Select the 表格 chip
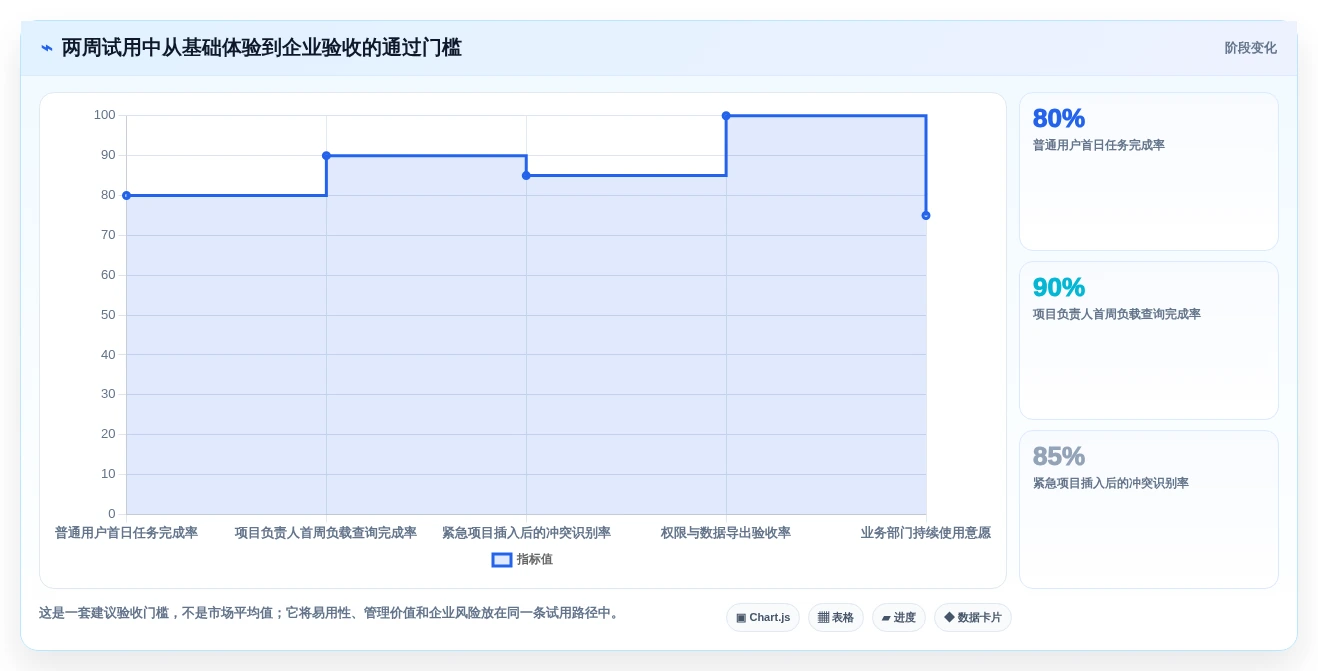Viewport: 1318px width, 671px height. coord(836,617)
